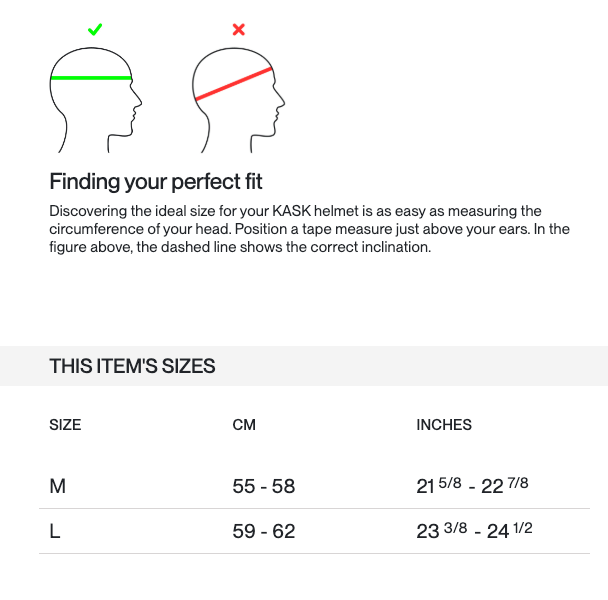The width and height of the screenshot is (608, 600).
Task: Click the 23 3/8 - 24 1/2 inches value
Action: pos(474,531)
